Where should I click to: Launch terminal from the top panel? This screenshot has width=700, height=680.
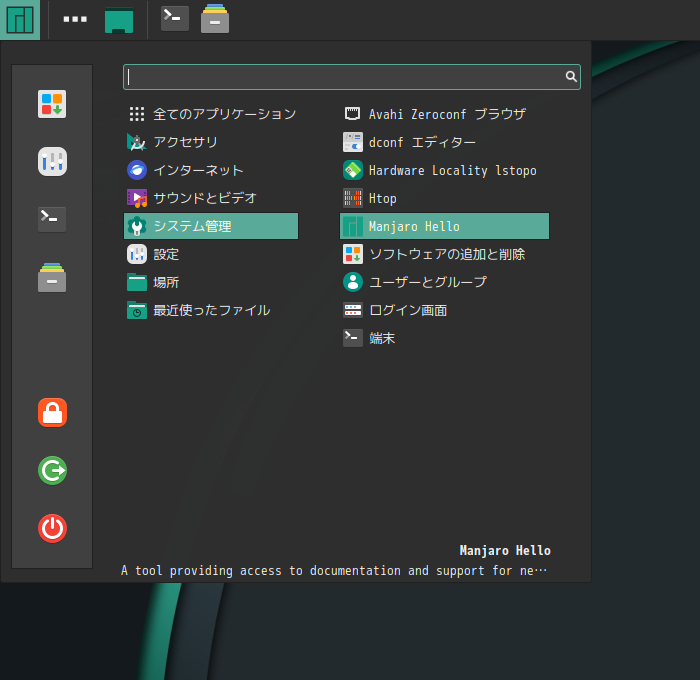pyautogui.click(x=175, y=18)
